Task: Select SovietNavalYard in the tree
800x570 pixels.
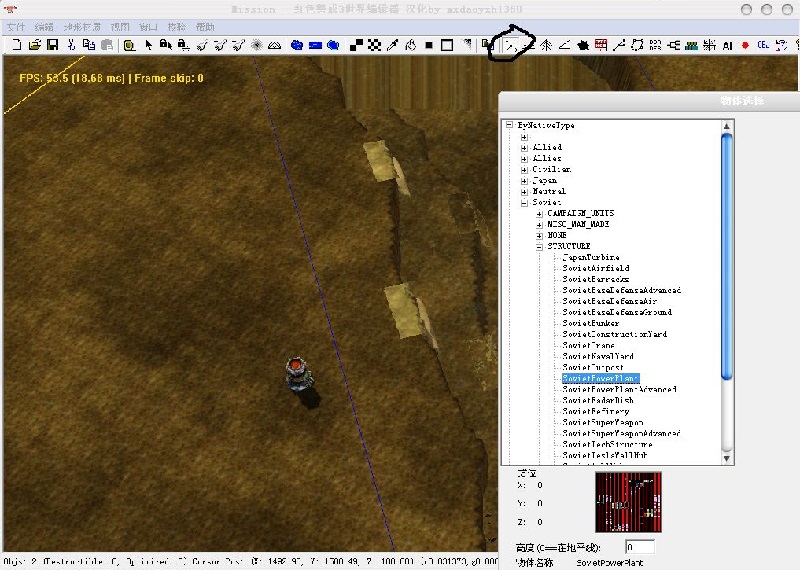Action: 597,356
